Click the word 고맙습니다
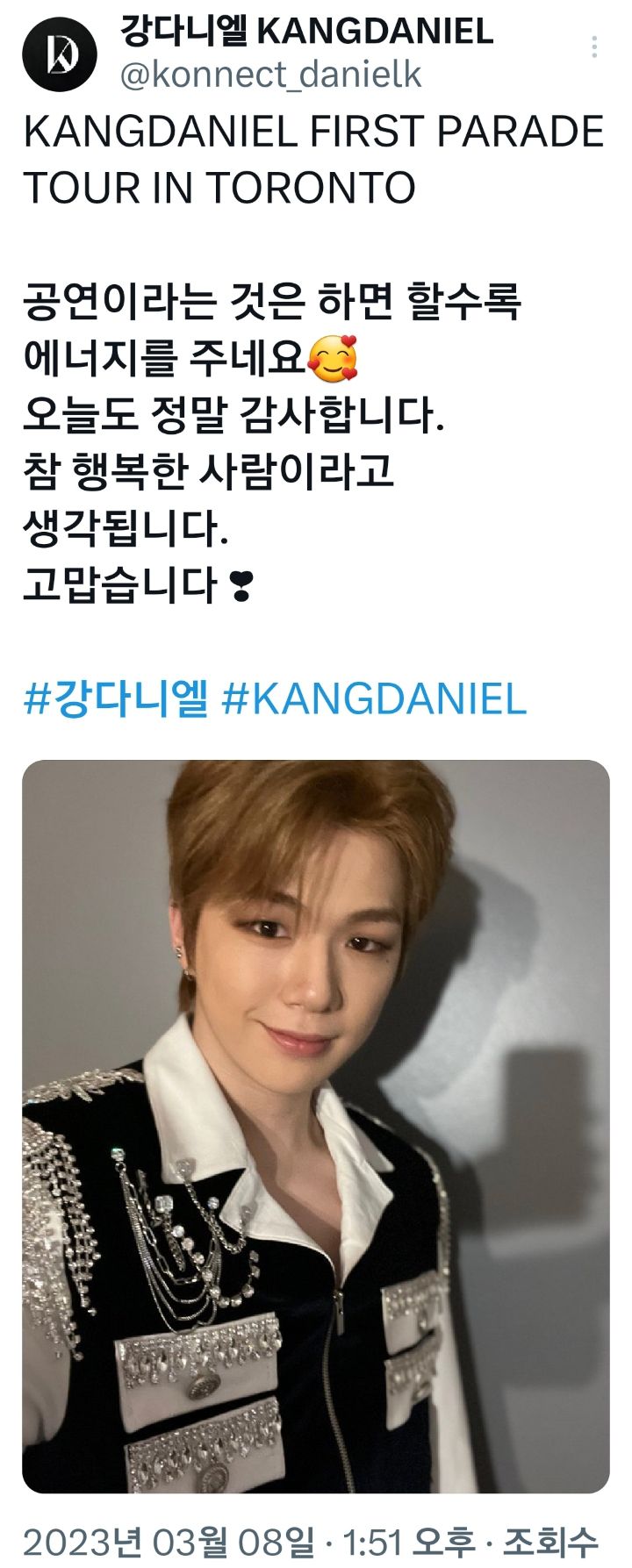Image resolution: width=632 pixels, height=1568 pixels. [120, 586]
